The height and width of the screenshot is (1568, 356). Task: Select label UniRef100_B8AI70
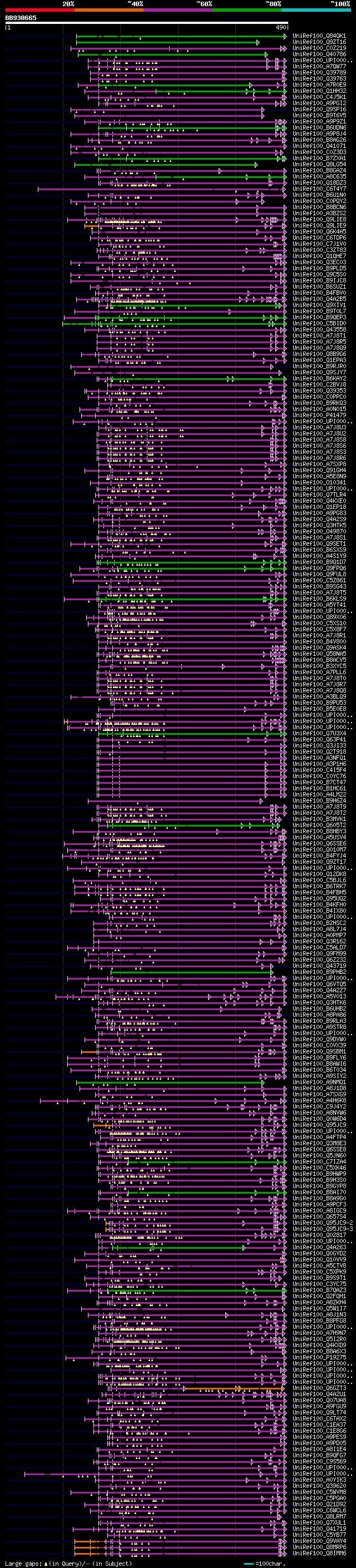319,1193
